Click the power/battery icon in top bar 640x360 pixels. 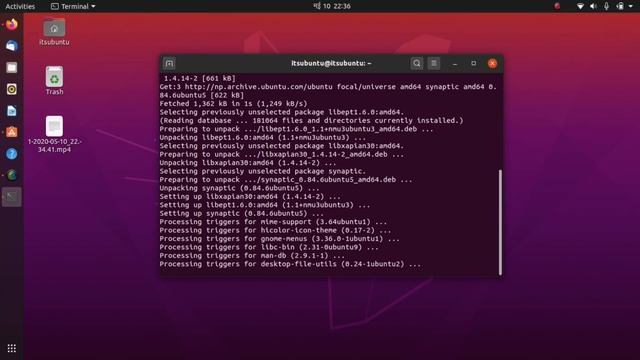coord(620,6)
